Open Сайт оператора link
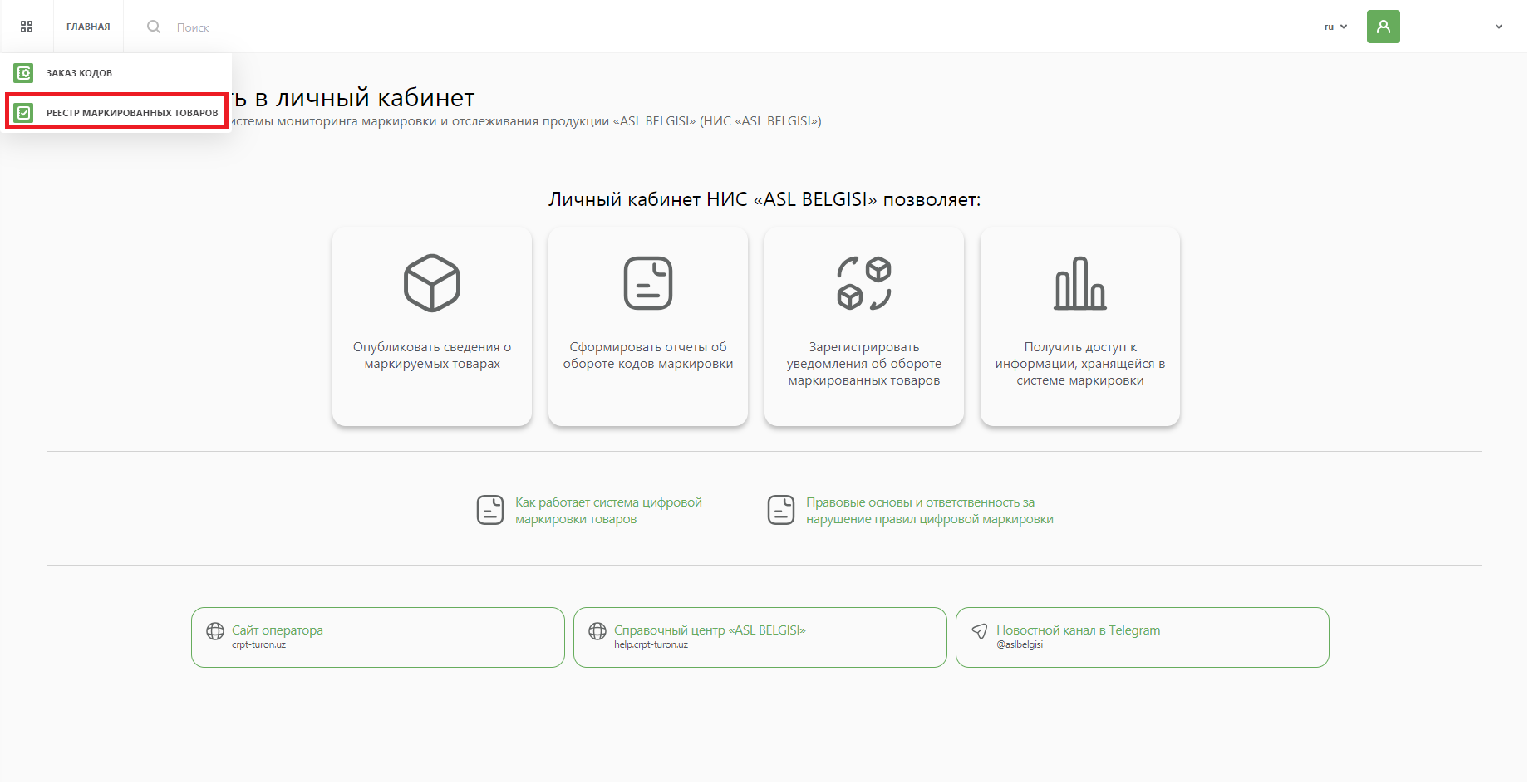Viewport: 1529px width, 784px height. pyautogui.click(x=278, y=630)
